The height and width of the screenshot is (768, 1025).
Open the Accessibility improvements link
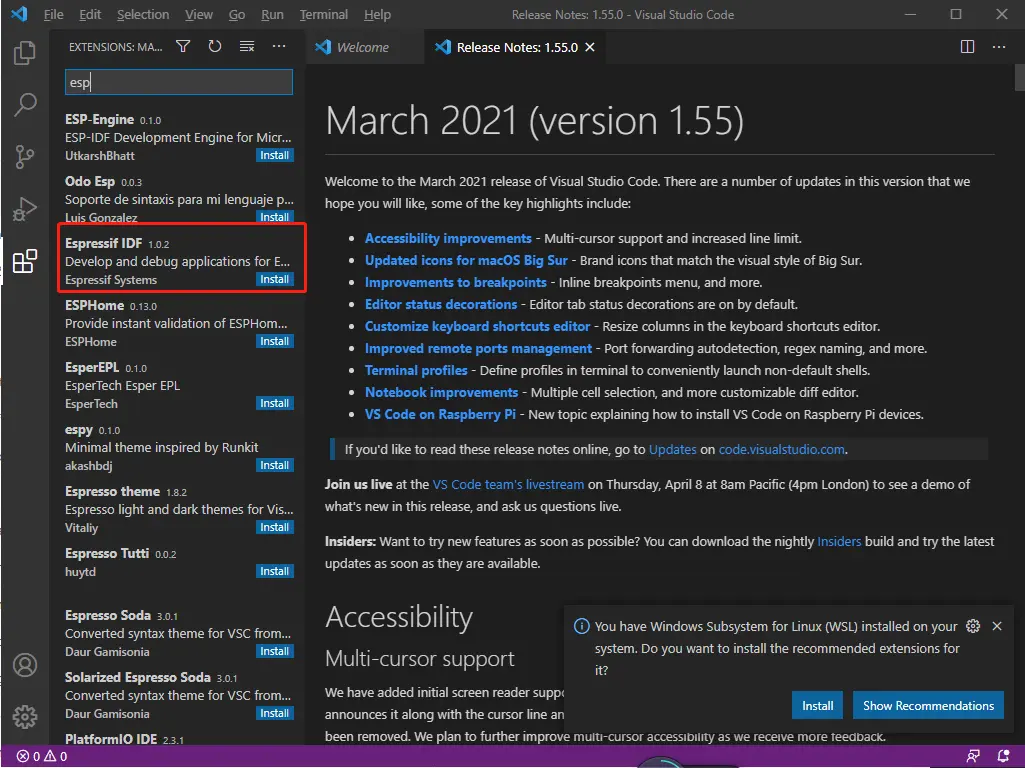(448, 239)
